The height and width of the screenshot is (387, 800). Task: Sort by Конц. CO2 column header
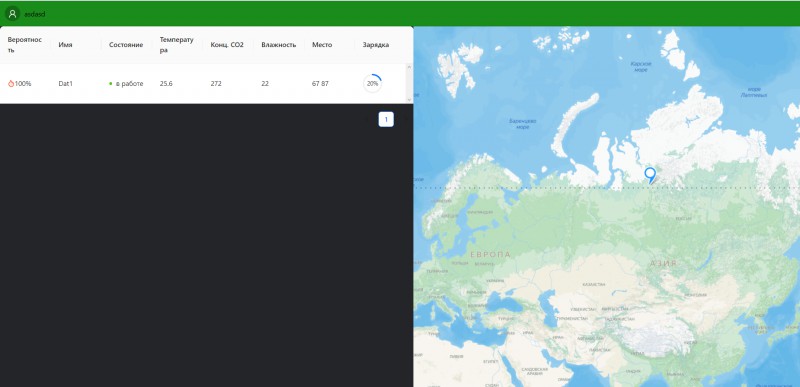coord(228,44)
